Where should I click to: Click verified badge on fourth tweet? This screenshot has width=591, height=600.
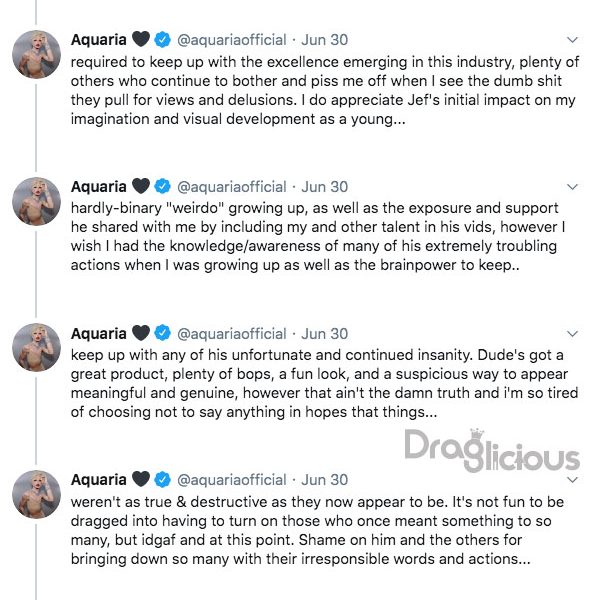point(163,479)
